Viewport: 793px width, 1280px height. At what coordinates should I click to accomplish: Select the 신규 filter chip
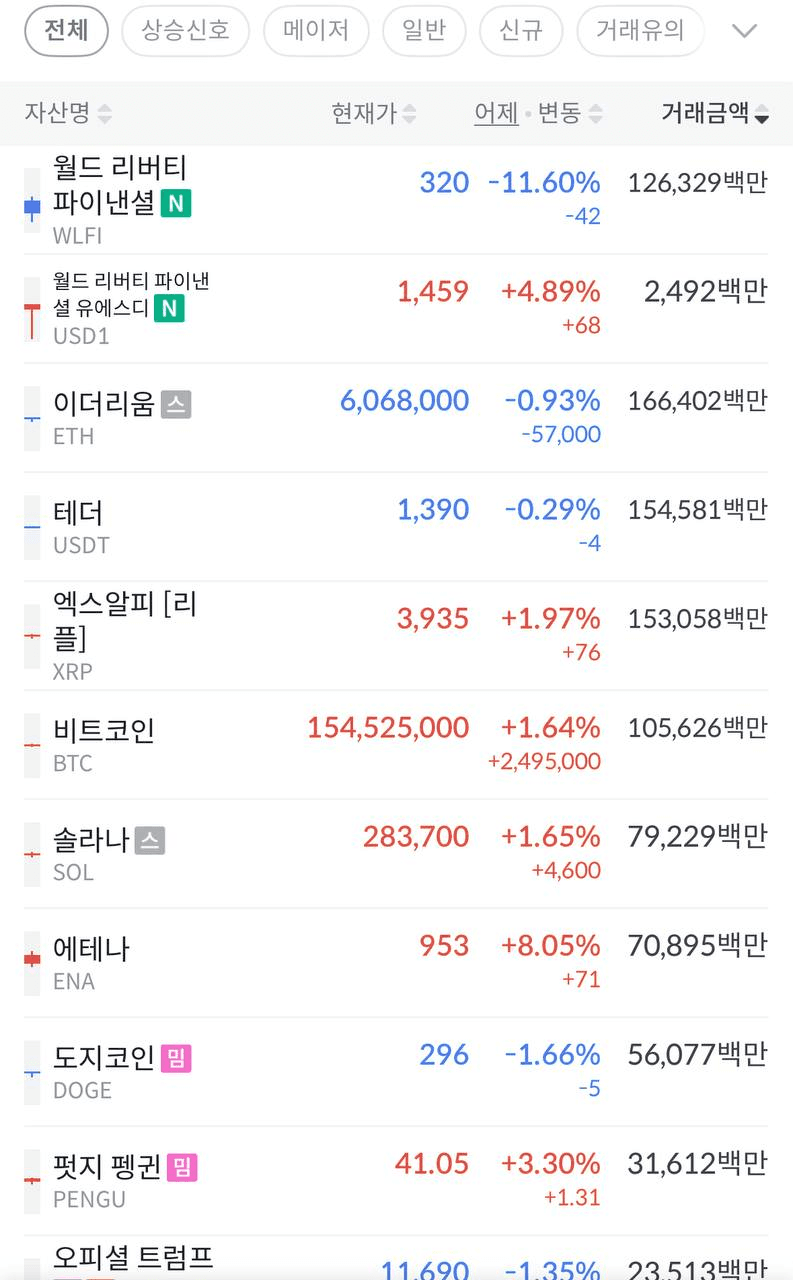click(521, 30)
